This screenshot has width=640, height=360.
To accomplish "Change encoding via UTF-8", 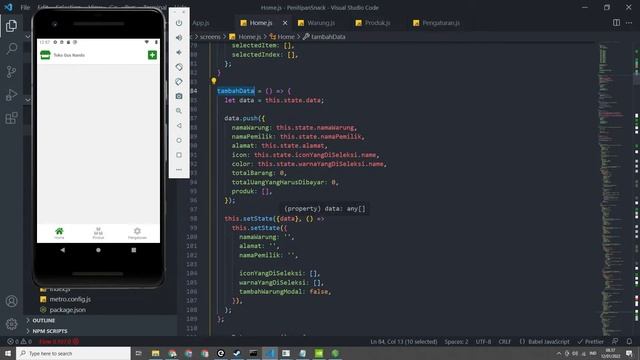I will (x=483, y=342).
